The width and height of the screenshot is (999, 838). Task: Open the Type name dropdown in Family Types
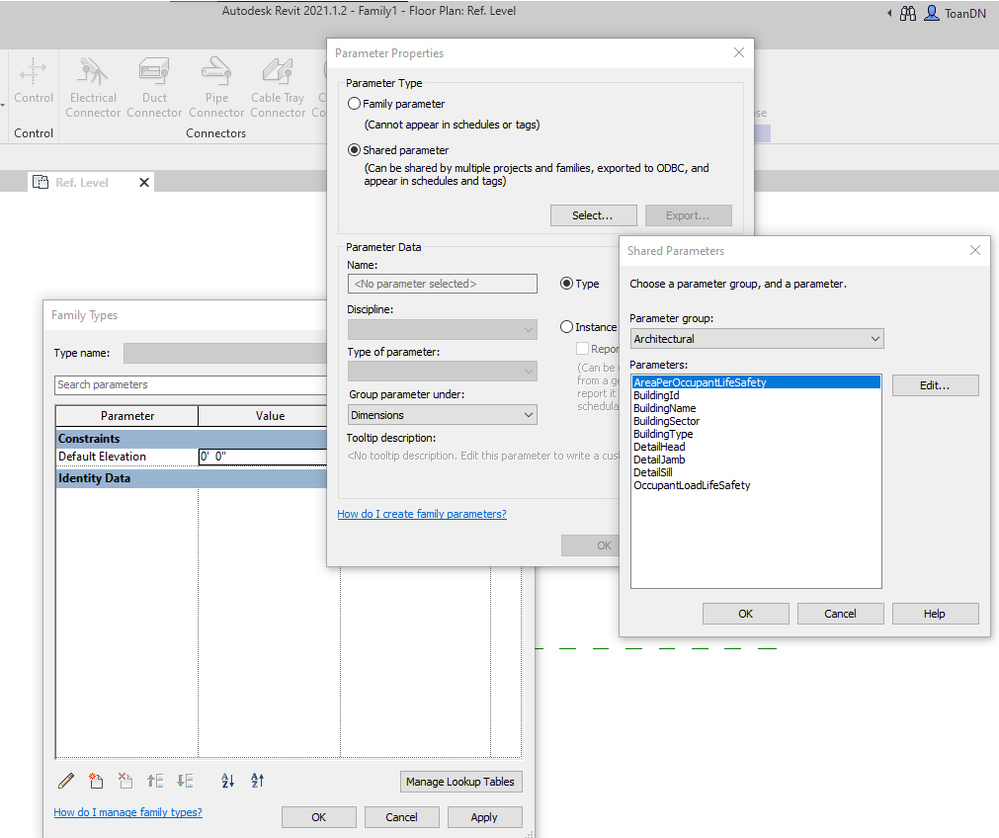tap(225, 353)
